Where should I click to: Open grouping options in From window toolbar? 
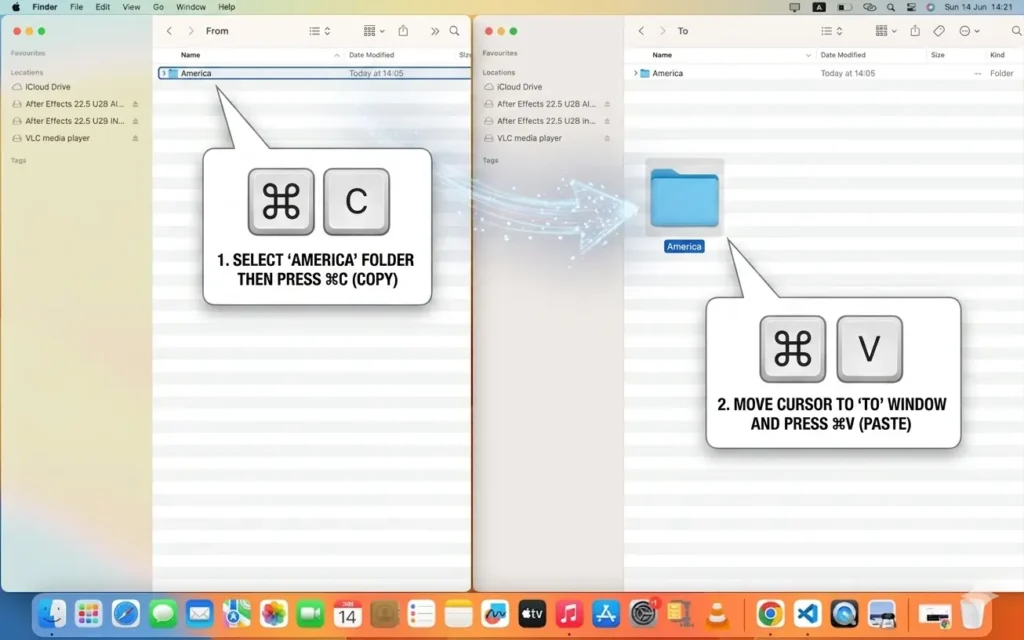click(374, 31)
